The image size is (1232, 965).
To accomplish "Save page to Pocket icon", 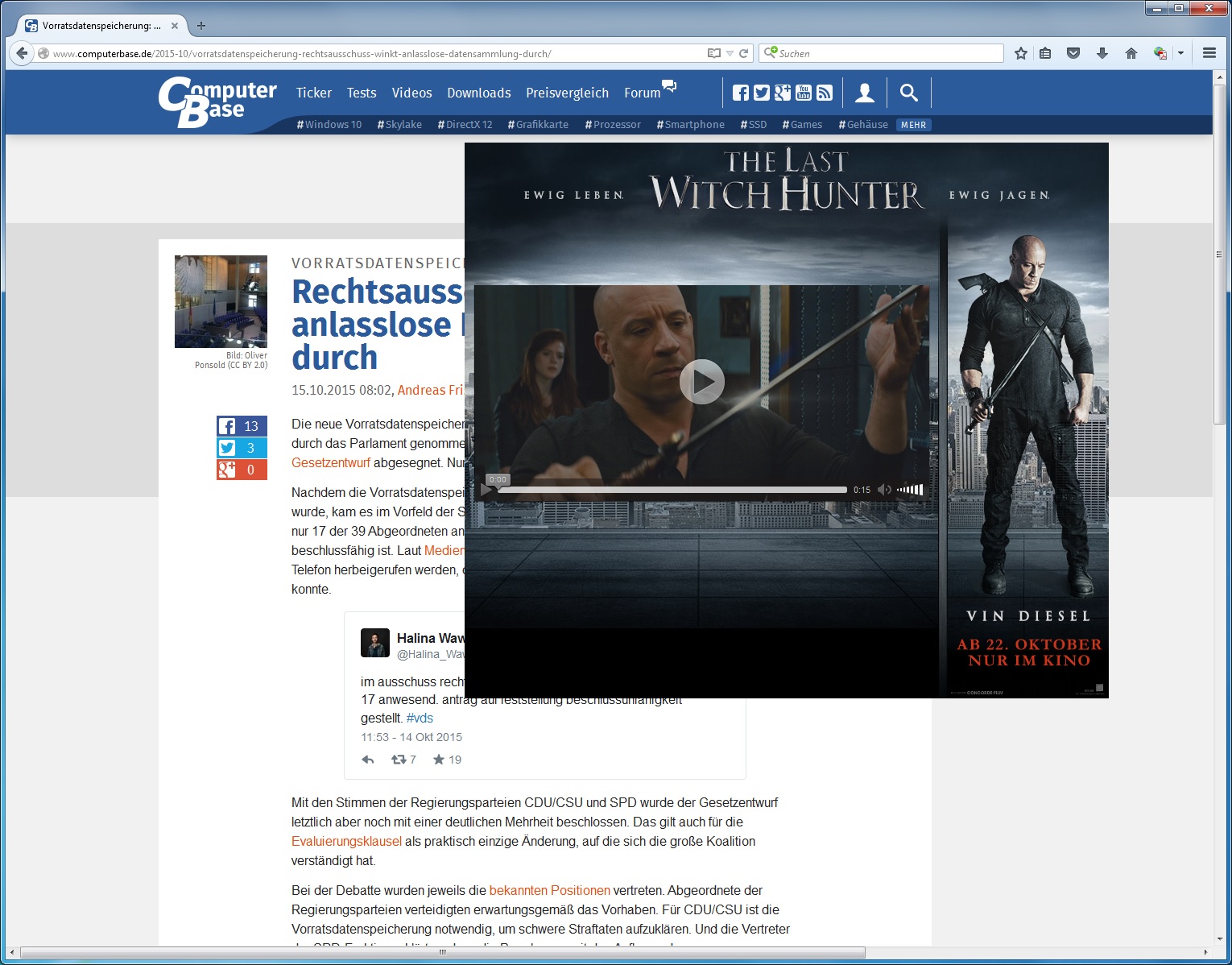I will point(1073,53).
